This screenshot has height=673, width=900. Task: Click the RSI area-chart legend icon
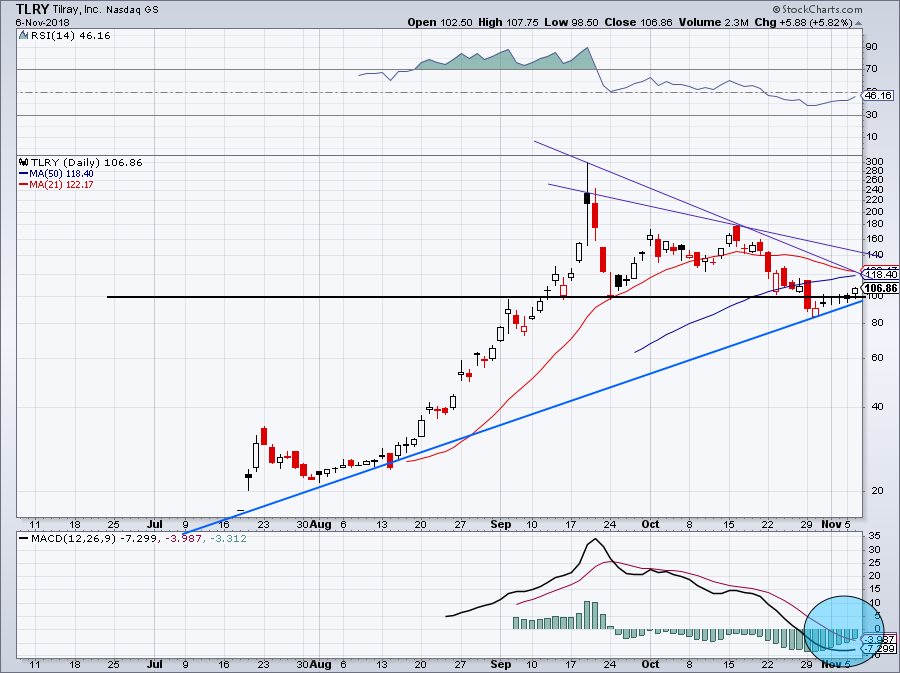24,35
